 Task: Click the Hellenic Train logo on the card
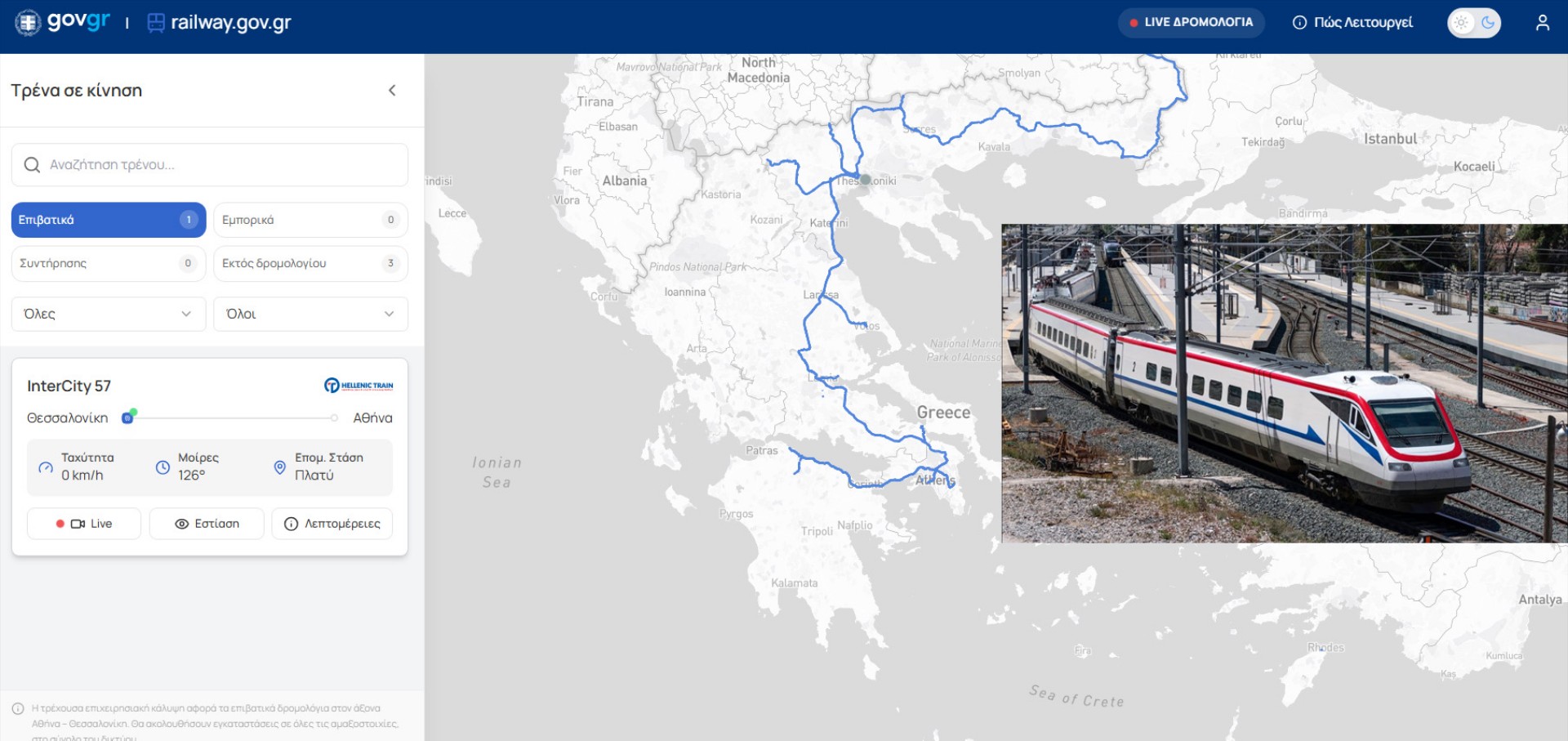coord(358,385)
